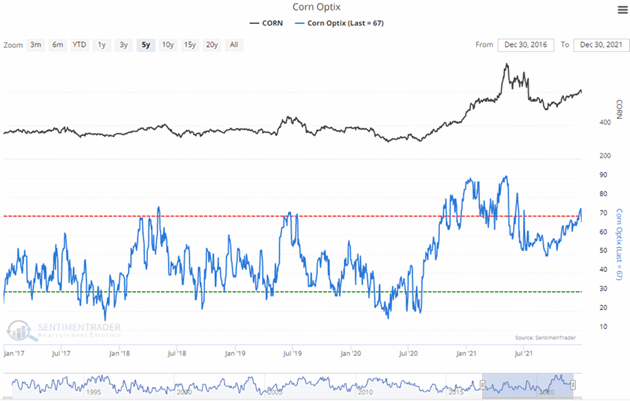
Task: Show All available data range
Action: coord(234,45)
